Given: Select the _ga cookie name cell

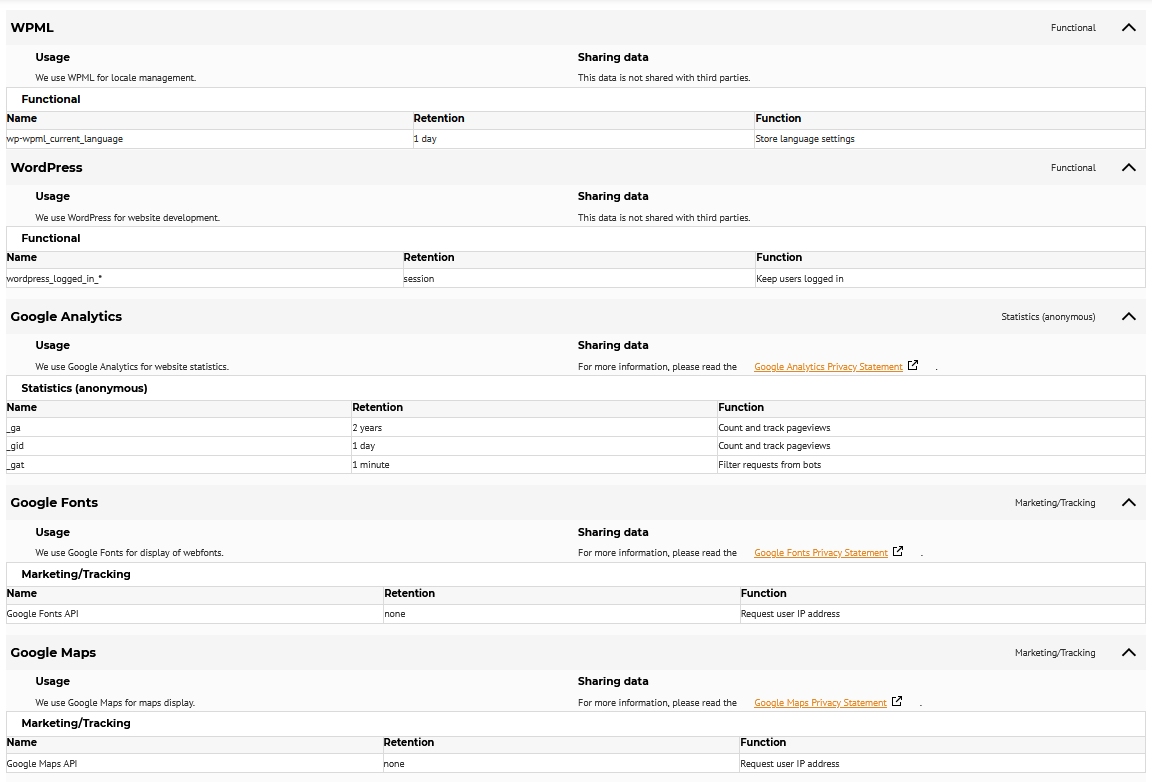Looking at the screenshot, I should [x=179, y=428].
